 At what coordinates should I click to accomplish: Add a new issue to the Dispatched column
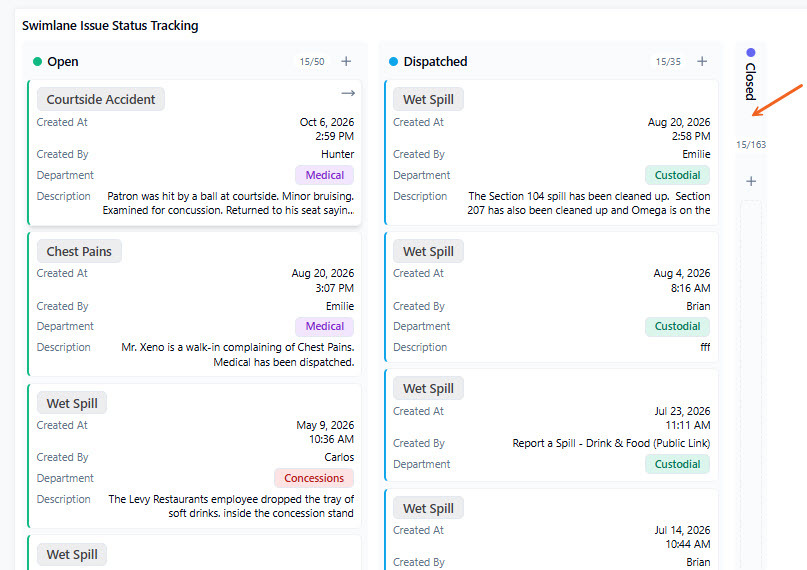pyautogui.click(x=702, y=61)
